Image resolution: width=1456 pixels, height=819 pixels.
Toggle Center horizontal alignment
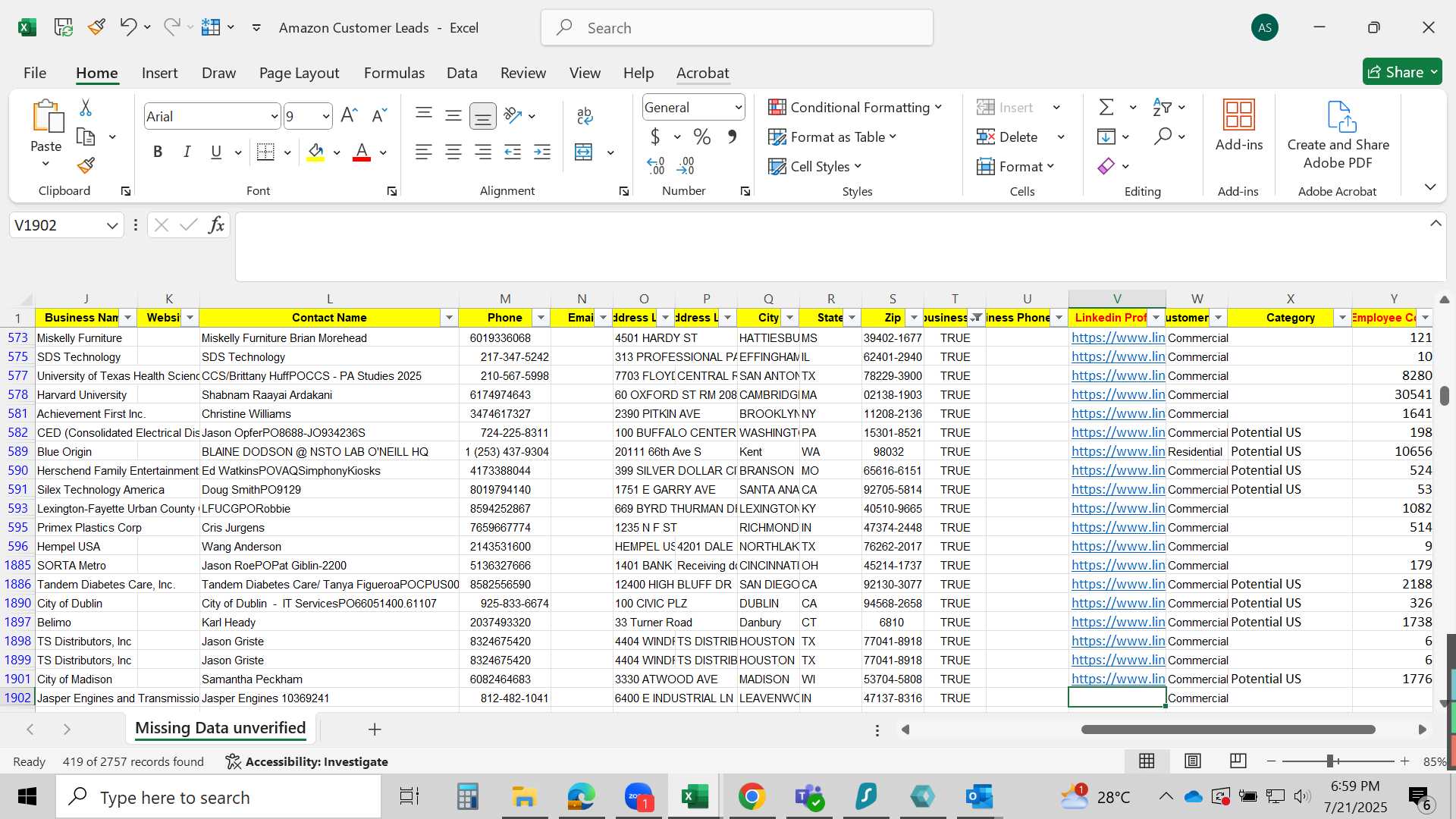453,152
